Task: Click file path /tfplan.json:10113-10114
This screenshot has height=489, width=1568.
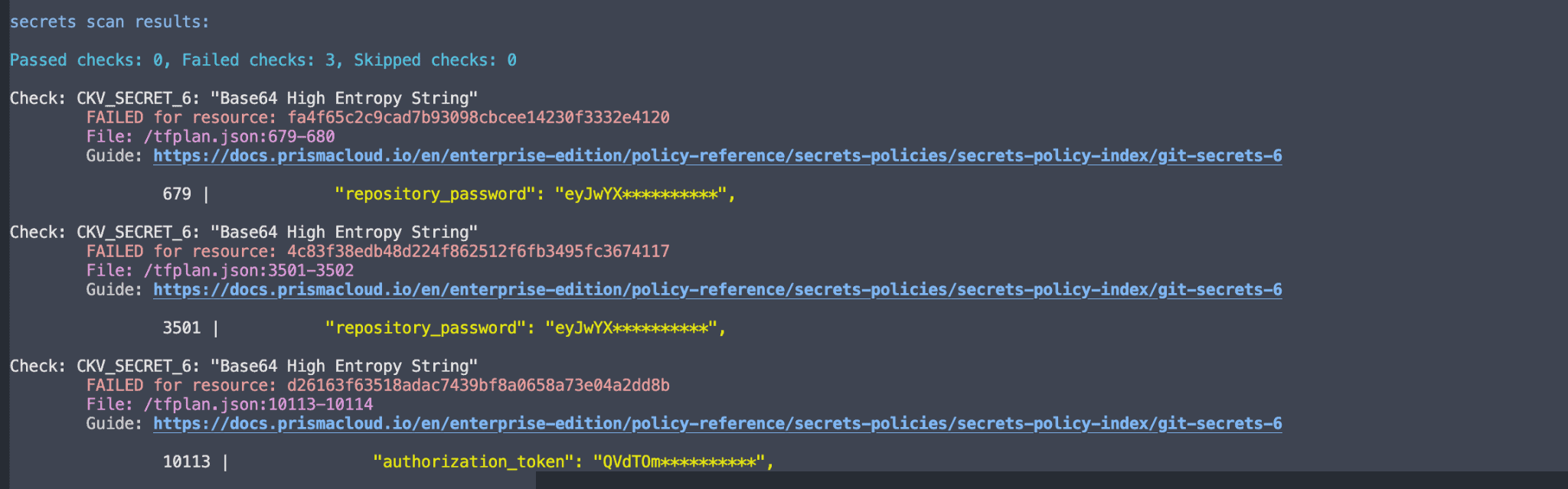Action: 258,405
